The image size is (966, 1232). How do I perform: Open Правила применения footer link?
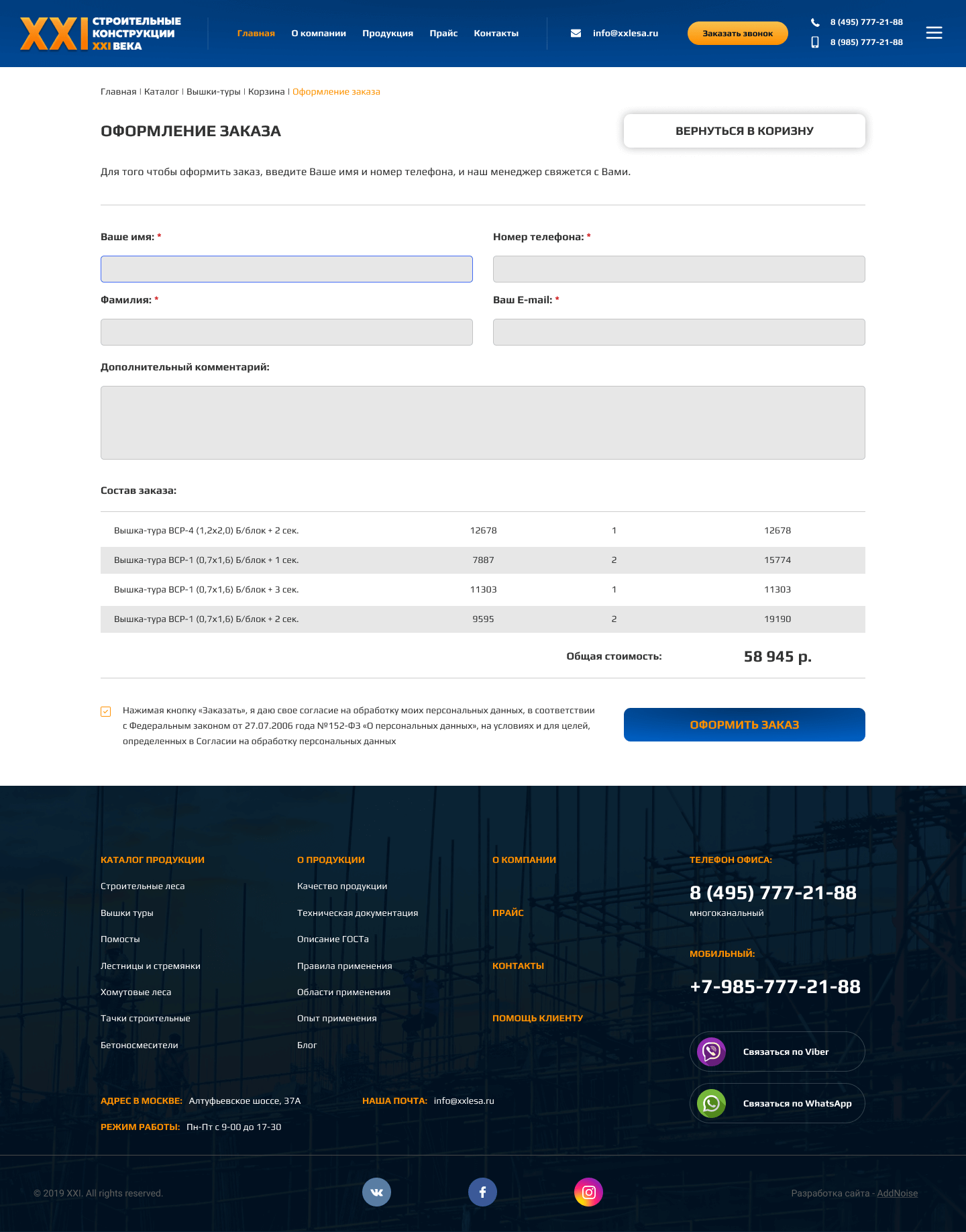click(x=345, y=966)
